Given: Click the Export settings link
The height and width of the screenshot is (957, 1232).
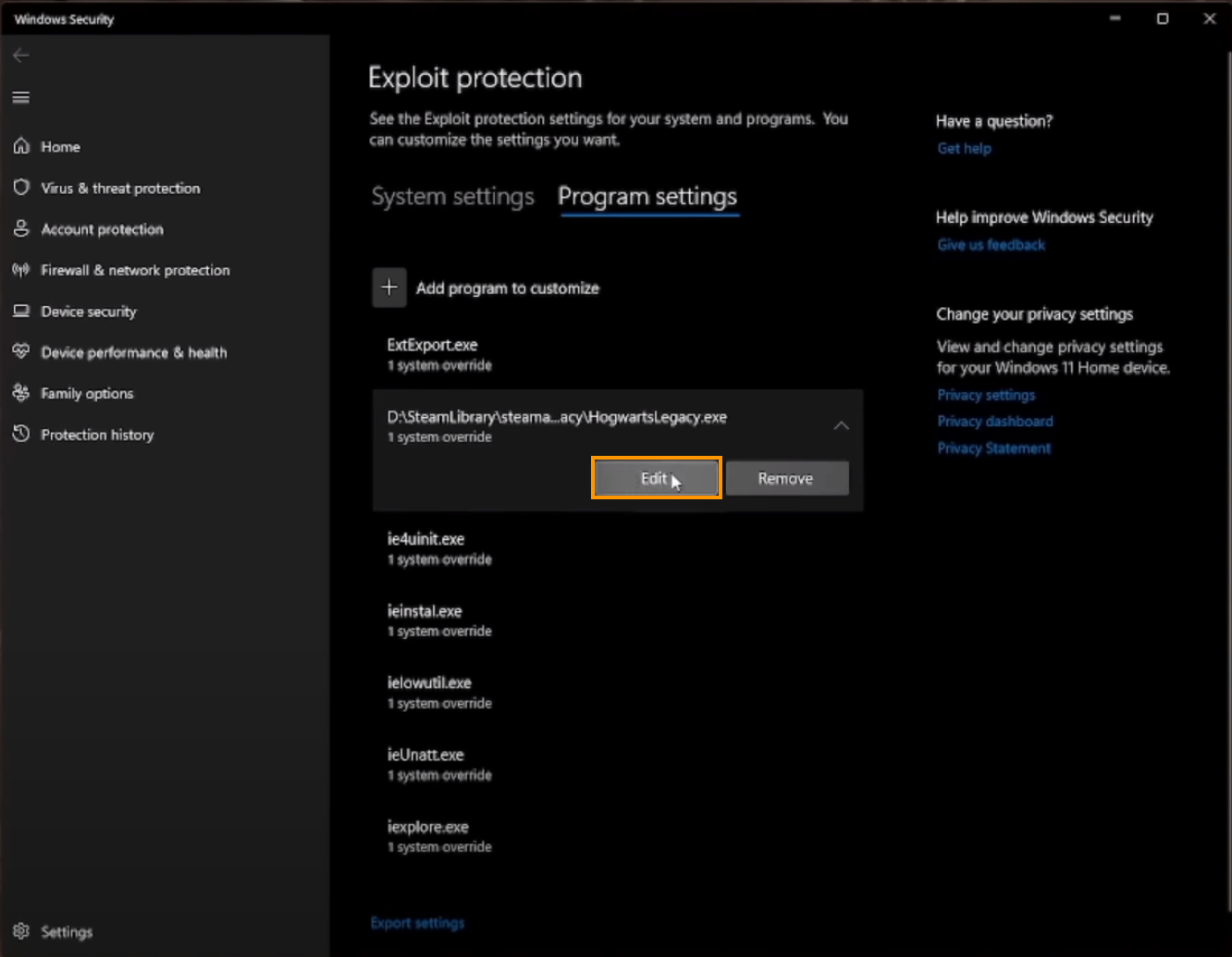Looking at the screenshot, I should [417, 923].
